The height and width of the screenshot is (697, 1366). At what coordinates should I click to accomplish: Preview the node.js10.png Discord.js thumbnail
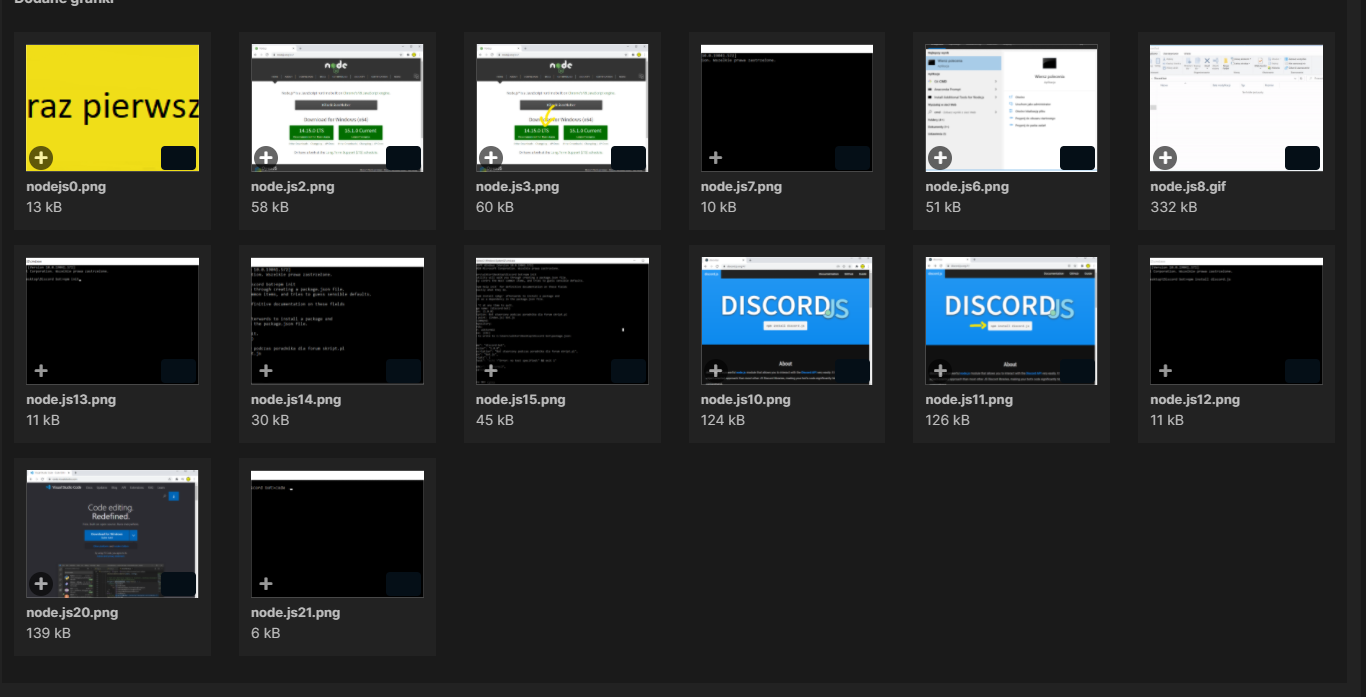point(787,321)
